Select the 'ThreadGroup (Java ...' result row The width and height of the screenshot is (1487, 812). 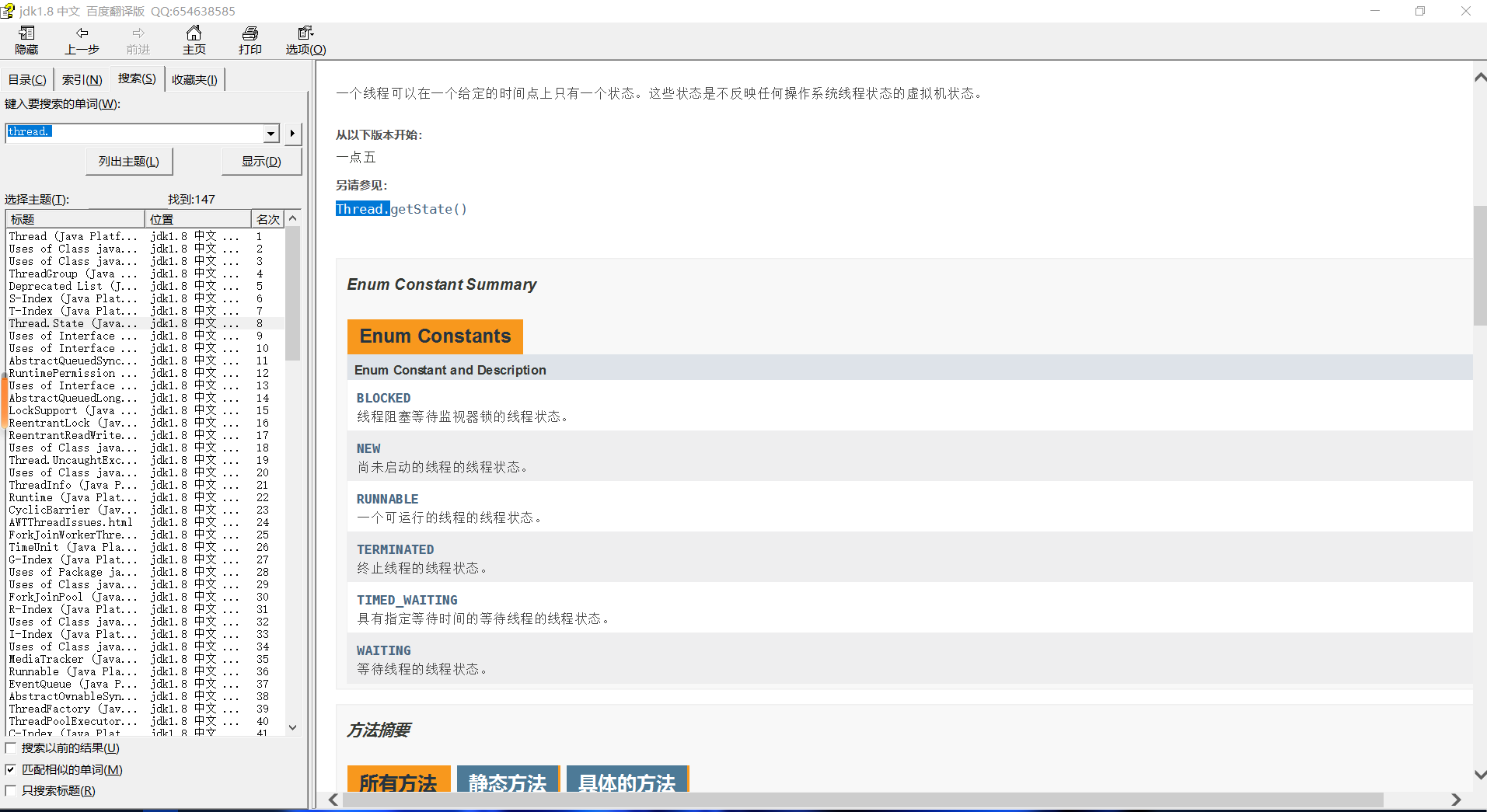(x=145, y=274)
